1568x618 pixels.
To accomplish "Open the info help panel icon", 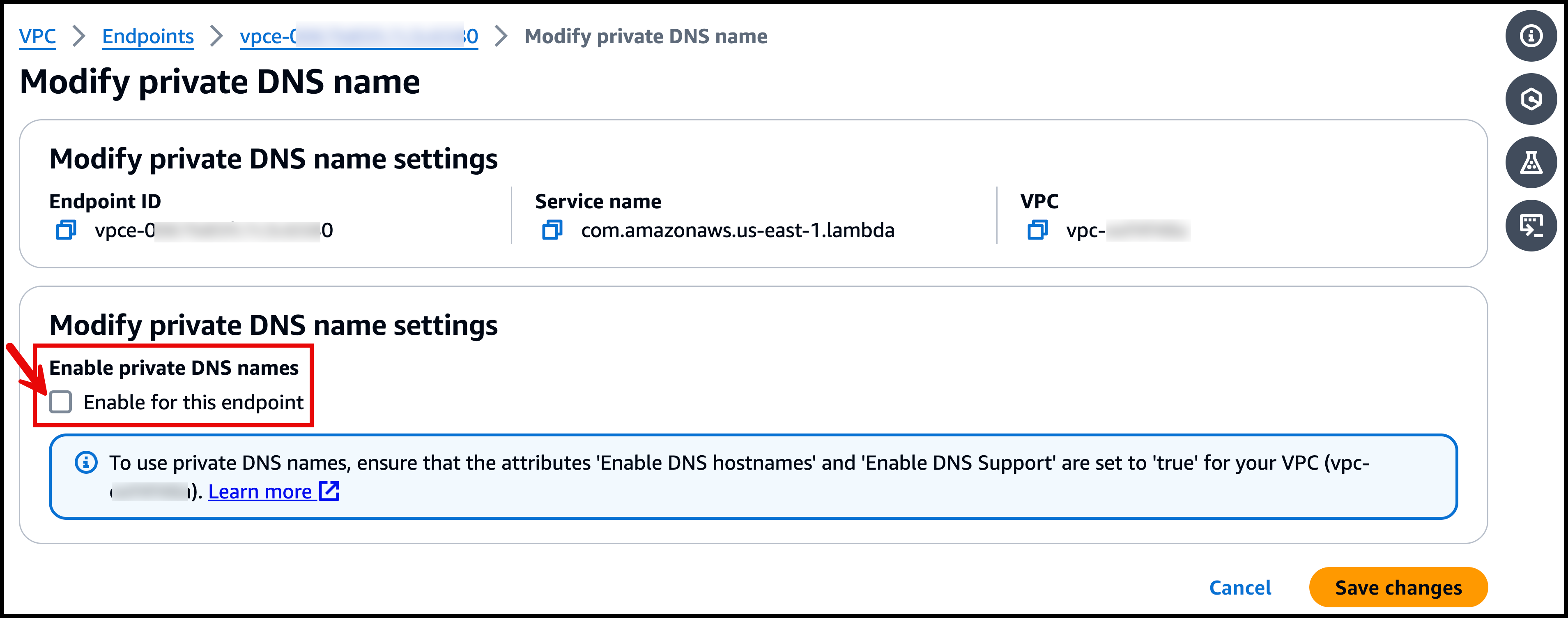I will (x=1531, y=36).
